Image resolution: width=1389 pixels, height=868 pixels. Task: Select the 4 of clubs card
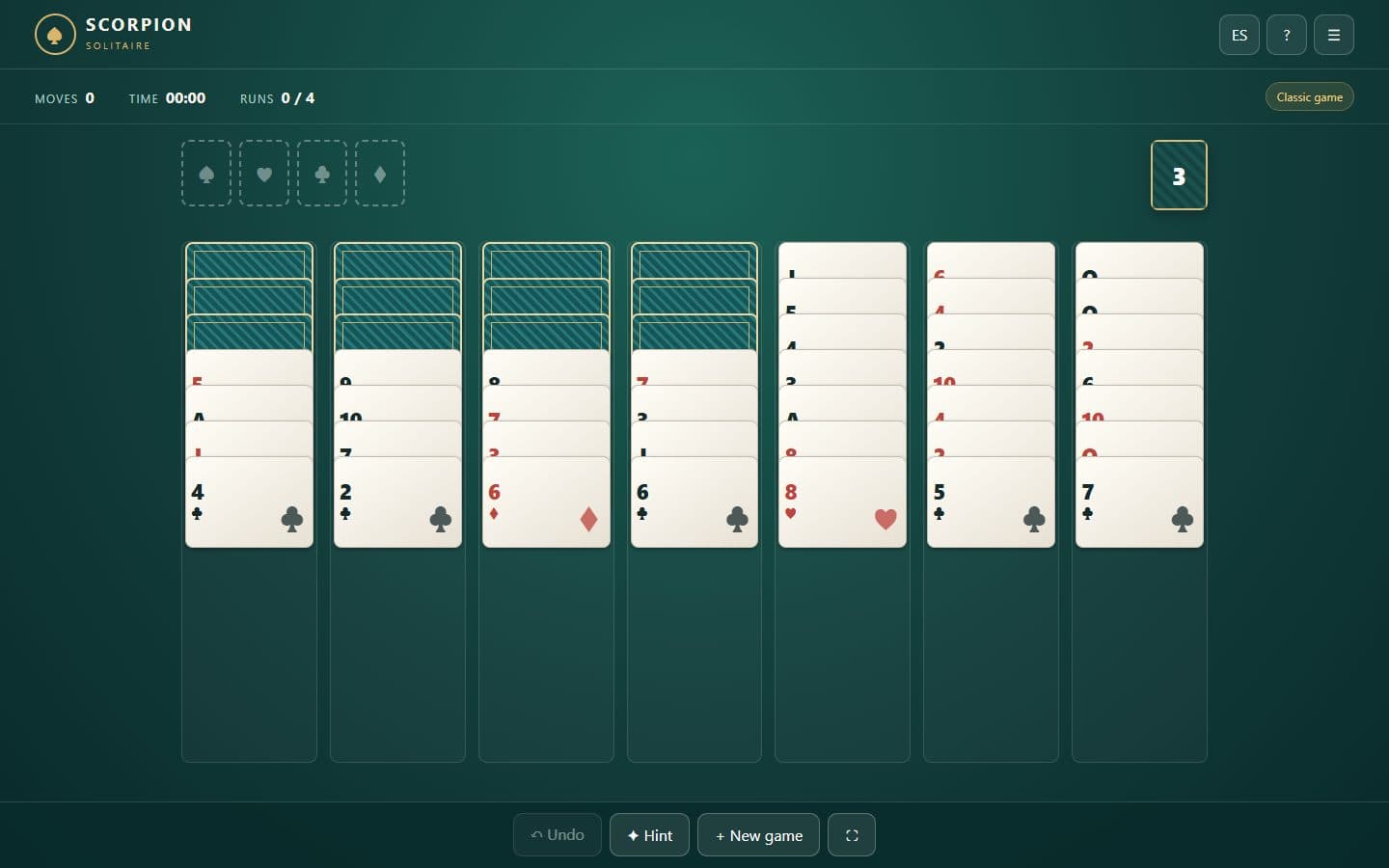249,502
